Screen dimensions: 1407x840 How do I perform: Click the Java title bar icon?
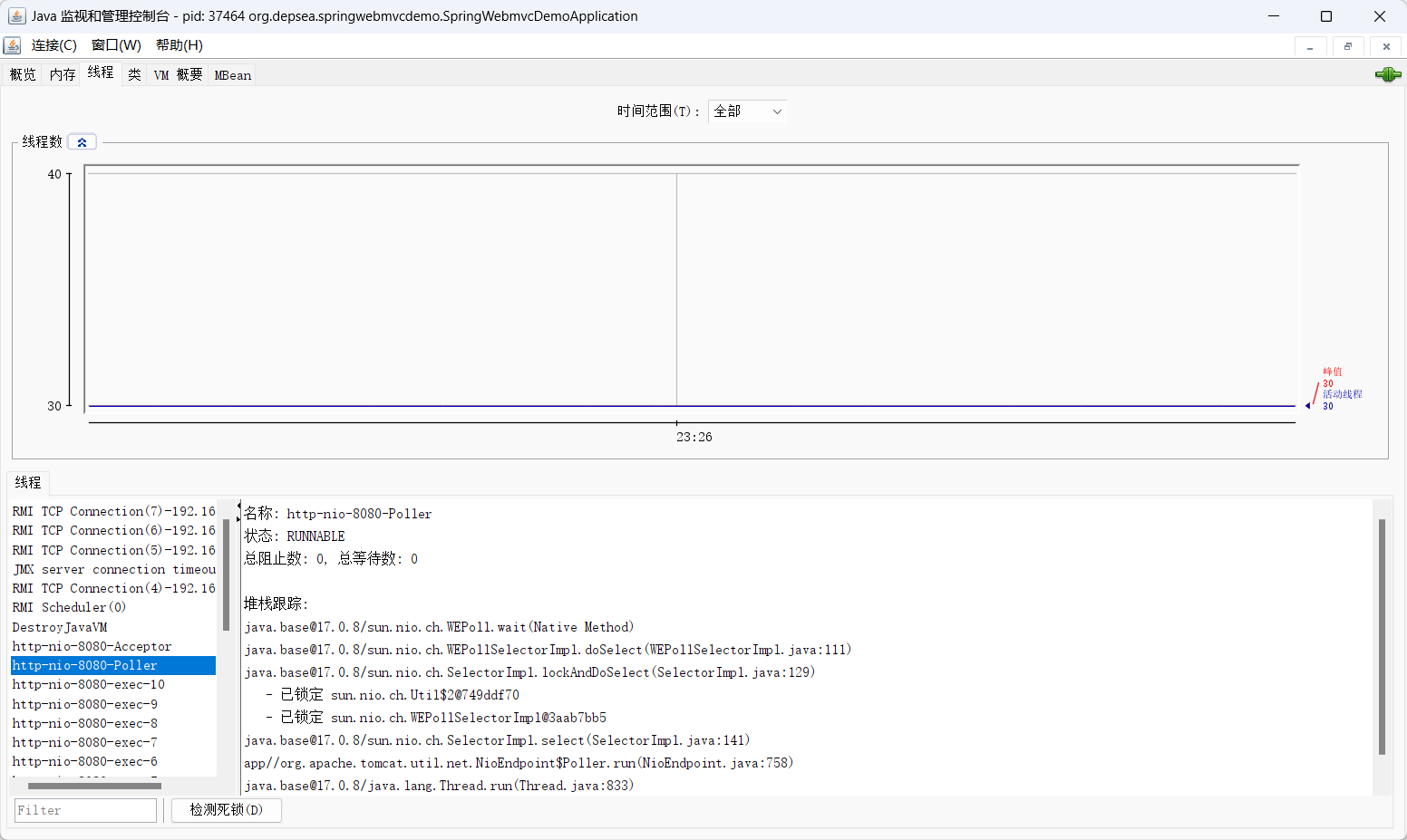click(x=16, y=16)
